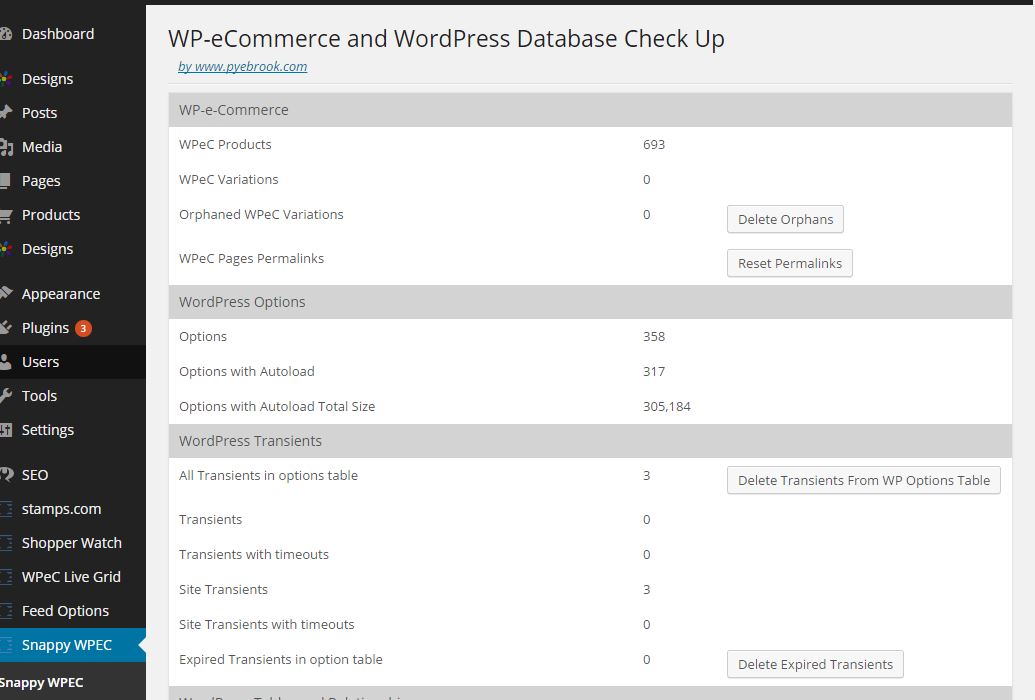Open WPeC Live Grid menu item
1035x700 pixels.
click(x=71, y=577)
